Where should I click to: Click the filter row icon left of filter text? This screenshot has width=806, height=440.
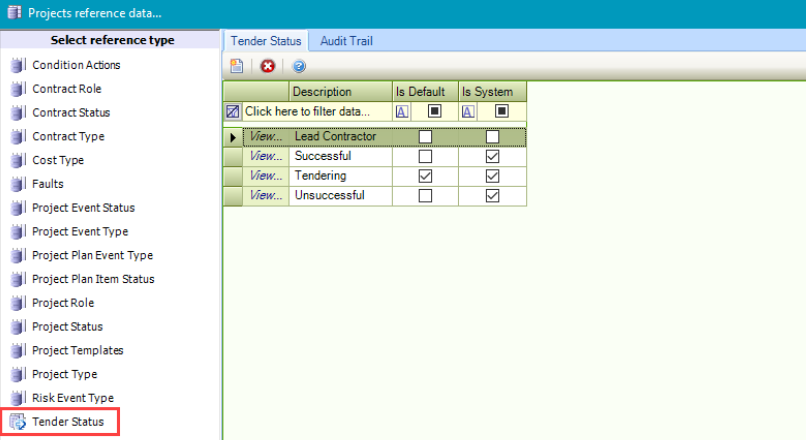tap(233, 111)
